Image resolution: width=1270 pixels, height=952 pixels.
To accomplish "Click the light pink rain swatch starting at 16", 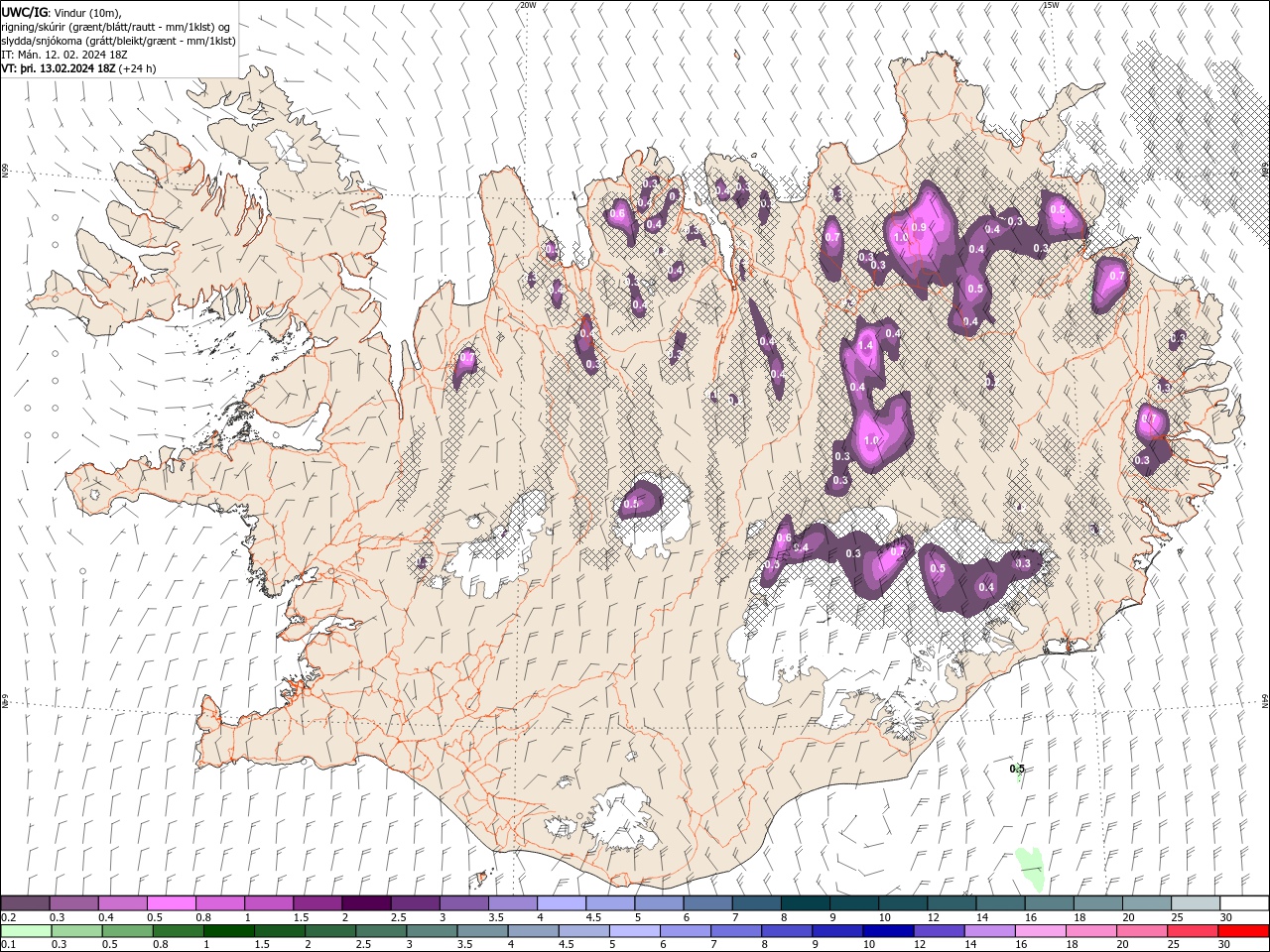I will coord(1040,931).
